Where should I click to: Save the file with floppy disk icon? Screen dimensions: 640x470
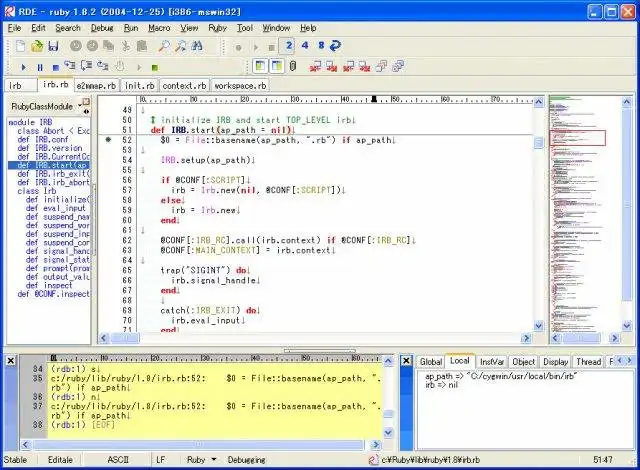53,46
